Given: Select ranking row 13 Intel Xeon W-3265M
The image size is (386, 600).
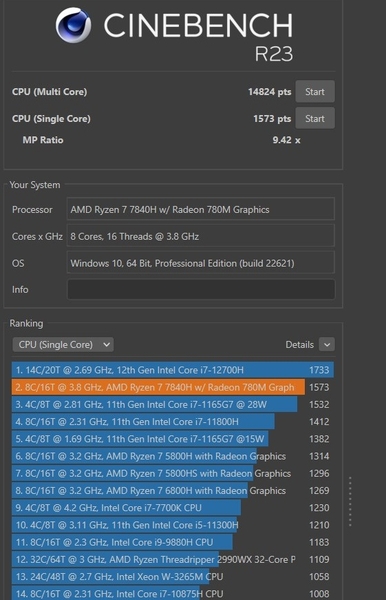Looking at the screenshot, I should 173,577.
